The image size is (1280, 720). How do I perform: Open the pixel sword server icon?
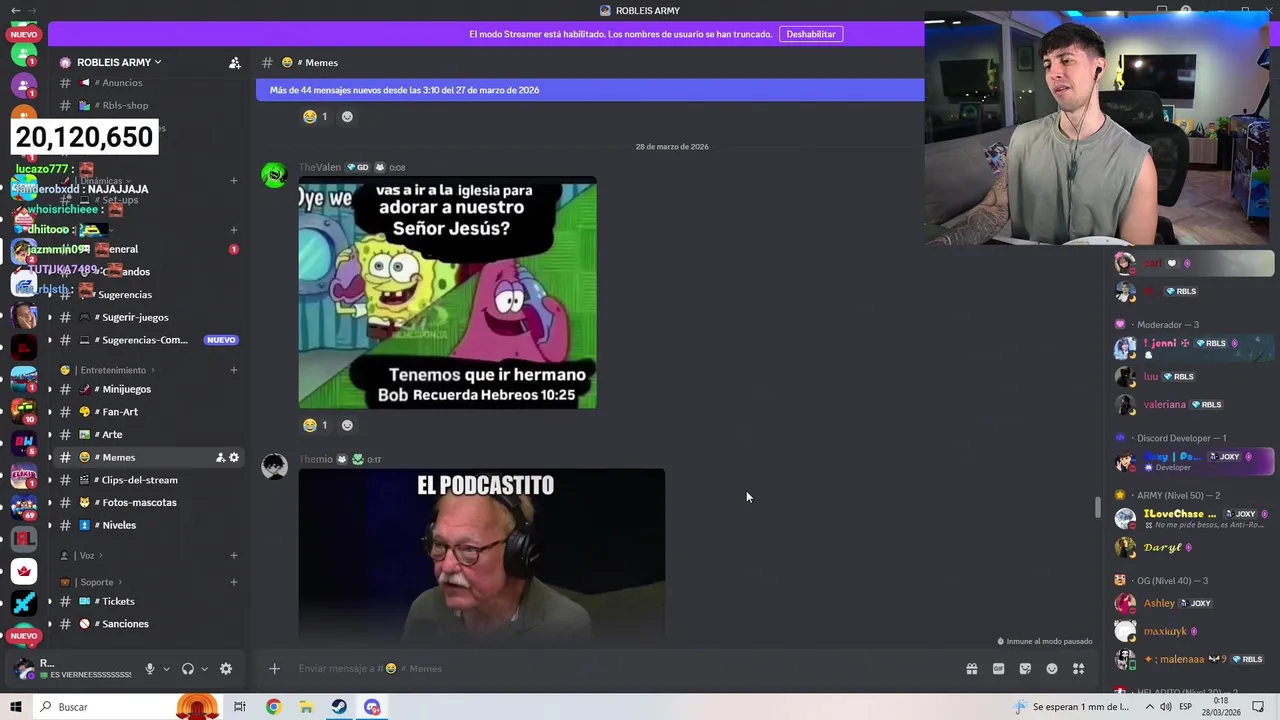pos(24,603)
